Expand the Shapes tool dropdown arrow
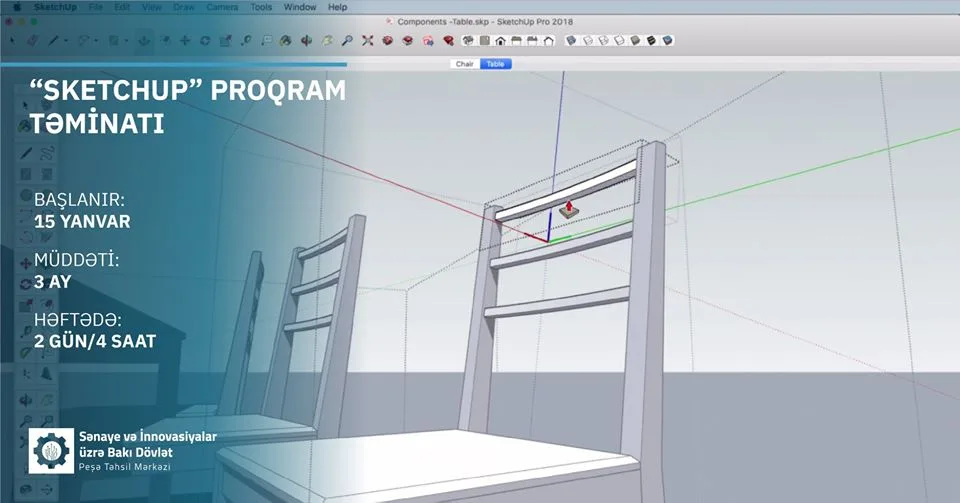The width and height of the screenshot is (960, 503). click(126, 41)
